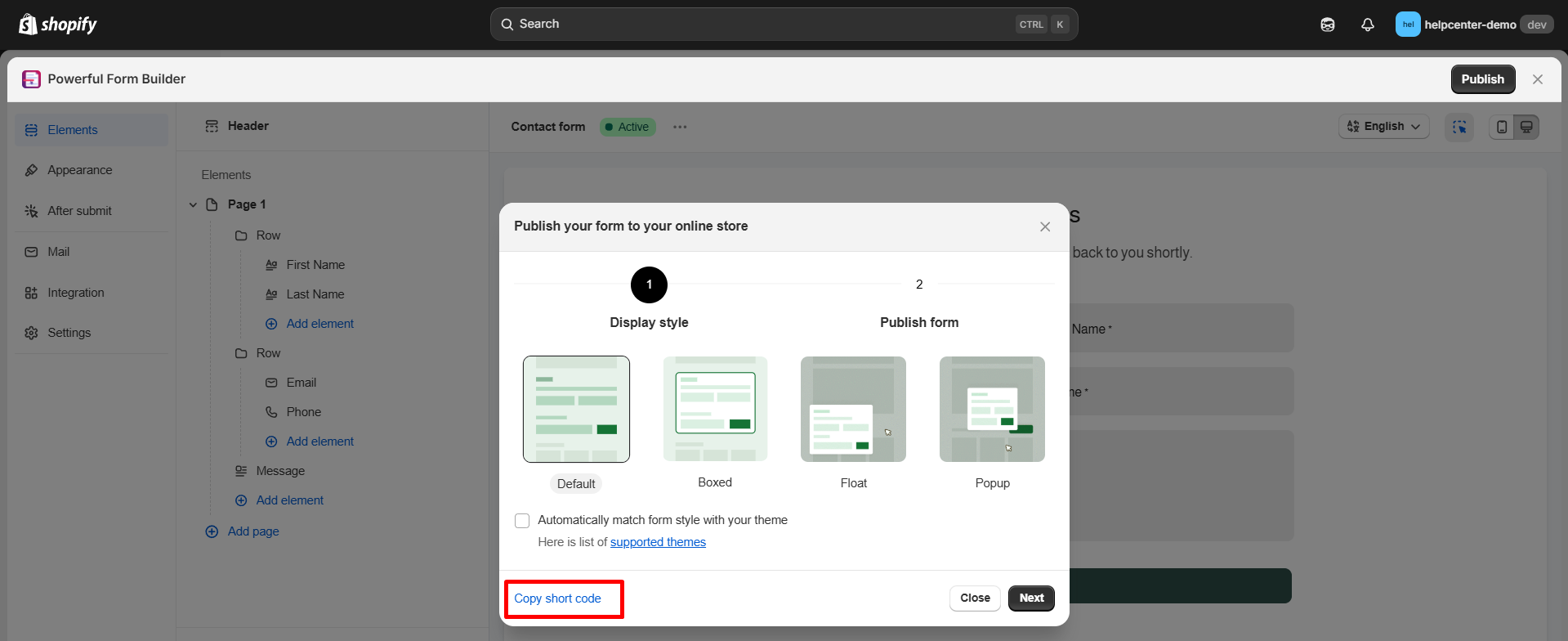
Task: Close the publish form dialog with X
Action: coord(1045,226)
